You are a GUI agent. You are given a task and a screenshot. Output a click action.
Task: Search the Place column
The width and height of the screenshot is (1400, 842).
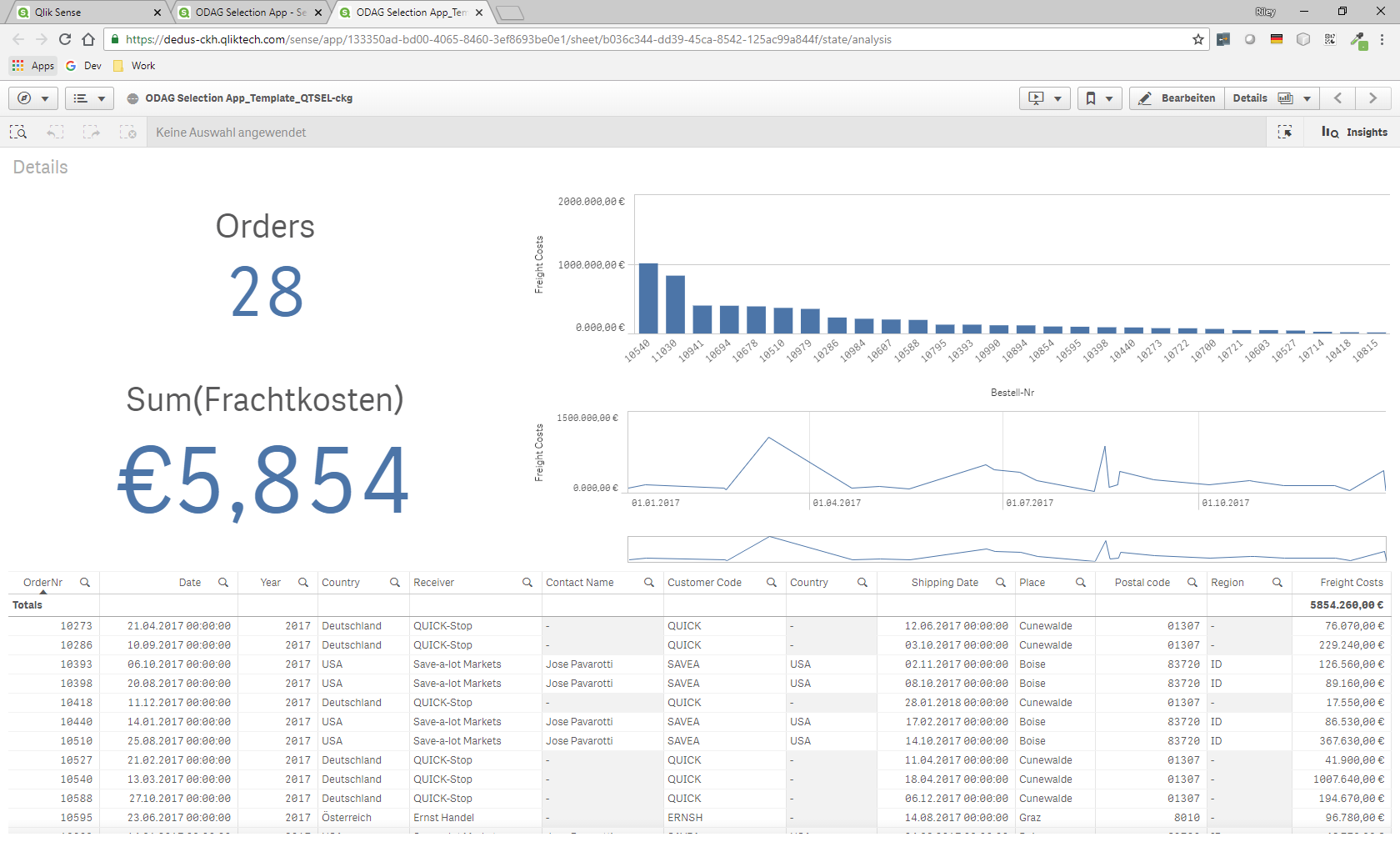pos(1081,583)
